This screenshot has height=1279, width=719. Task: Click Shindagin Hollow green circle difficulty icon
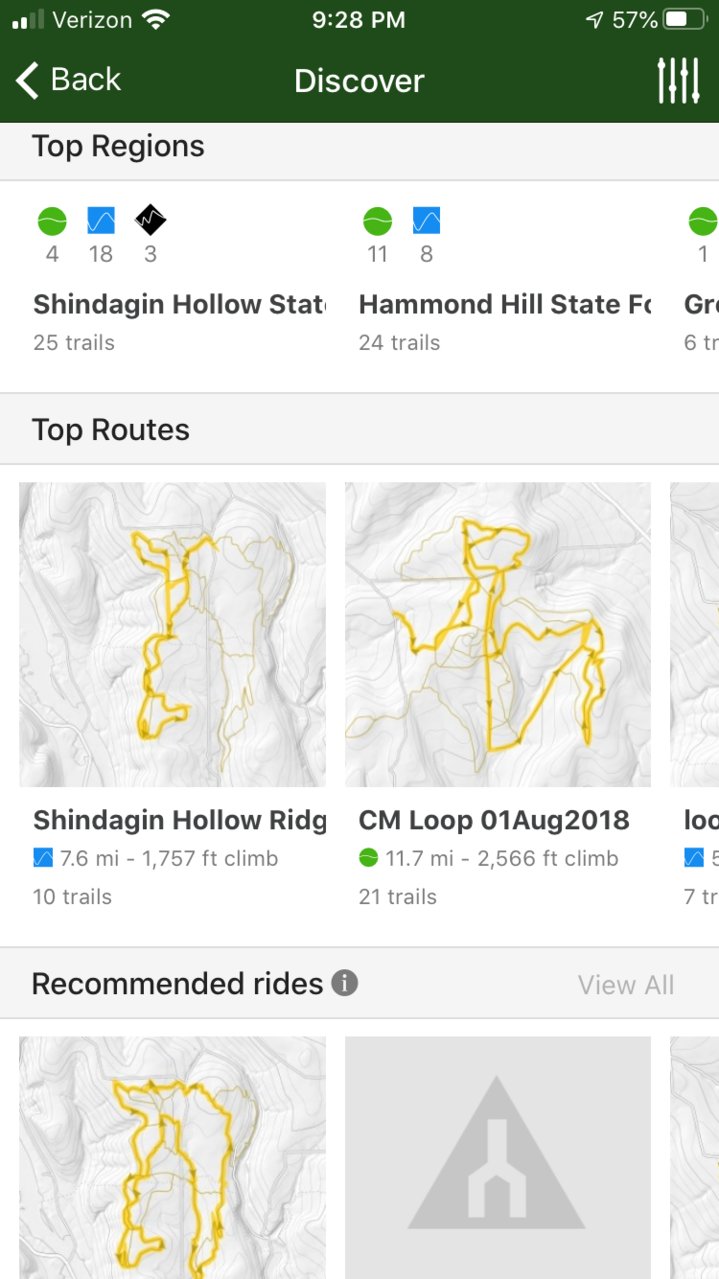52,220
